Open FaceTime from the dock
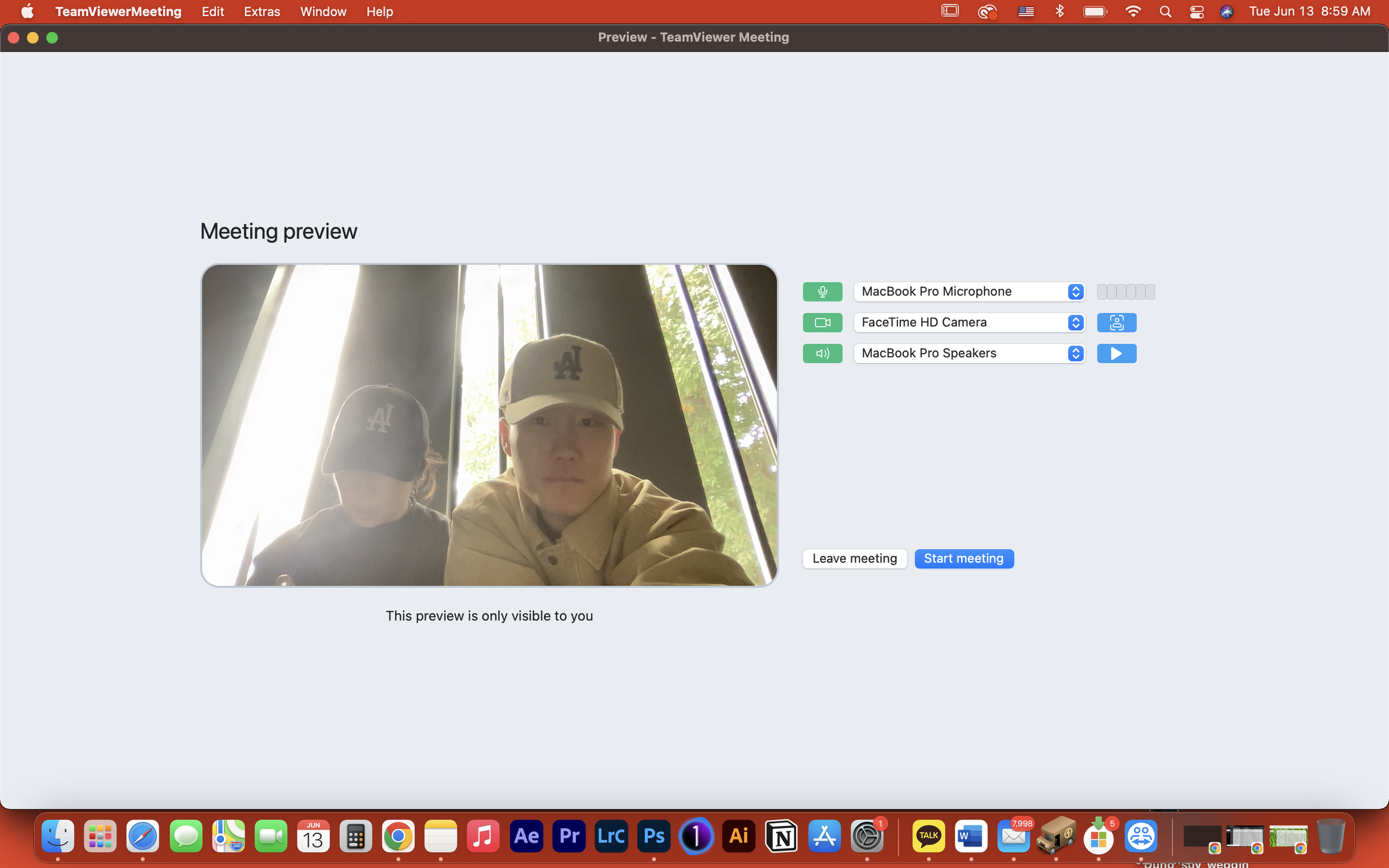Image resolution: width=1389 pixels, height=868 pixels. [x=271, y=836]
